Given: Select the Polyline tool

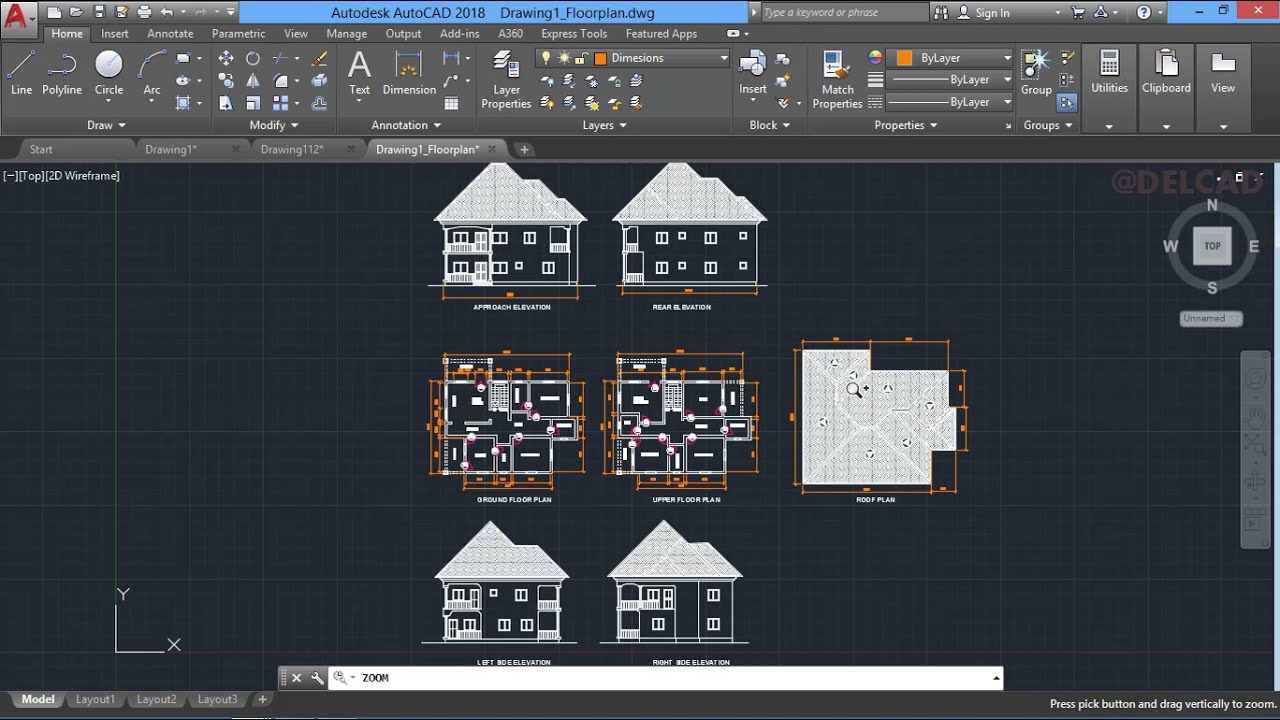Looking at the screenshot, I should (62, 73).
